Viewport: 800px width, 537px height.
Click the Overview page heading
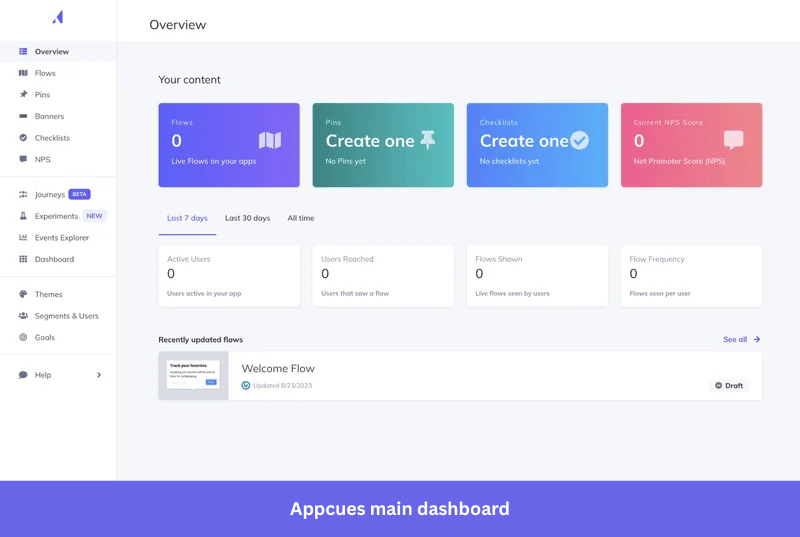pyautogui.click(x=178, y=24)
